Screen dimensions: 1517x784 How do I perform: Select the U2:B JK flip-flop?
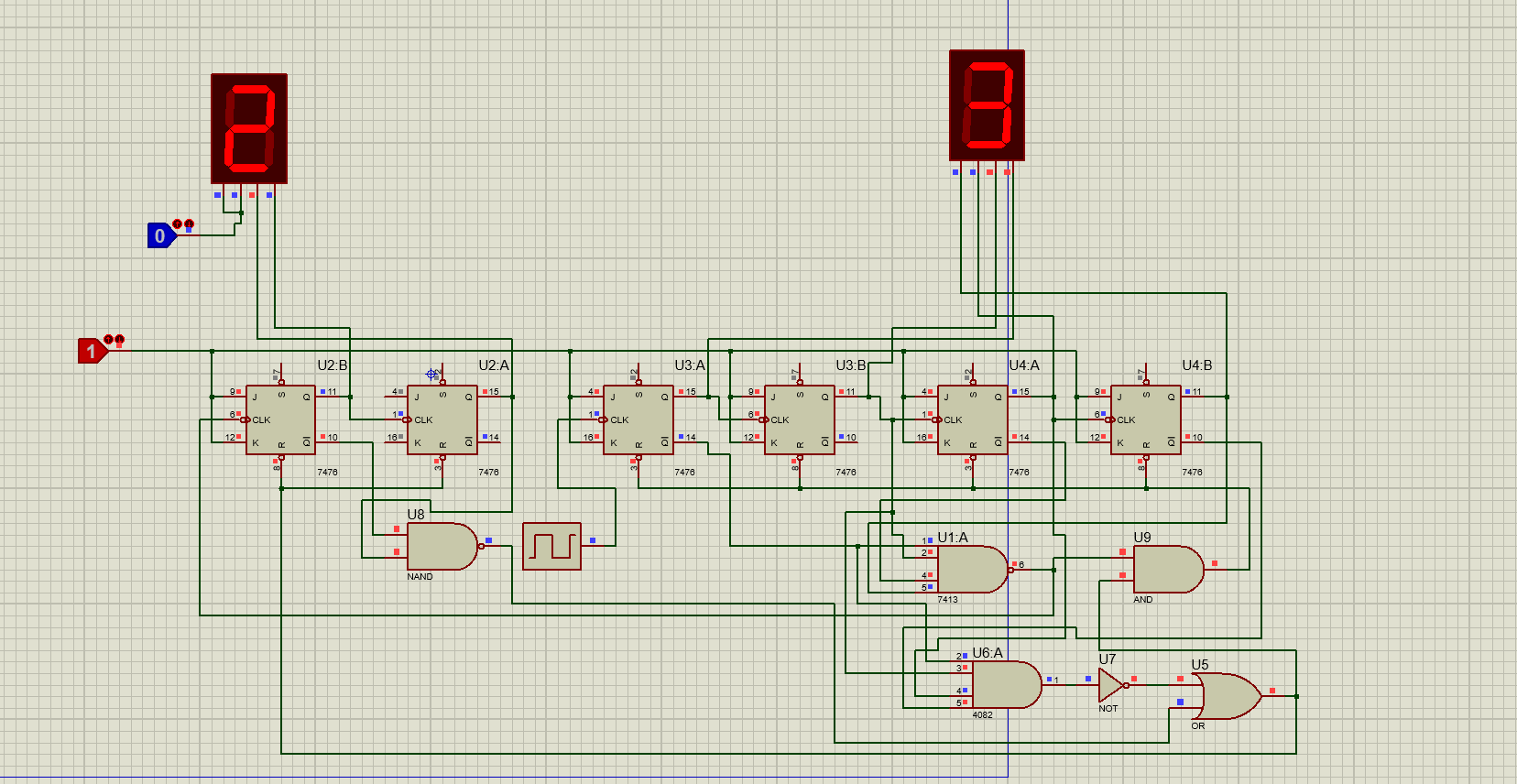pyautogui.click(x=280, y=419)
